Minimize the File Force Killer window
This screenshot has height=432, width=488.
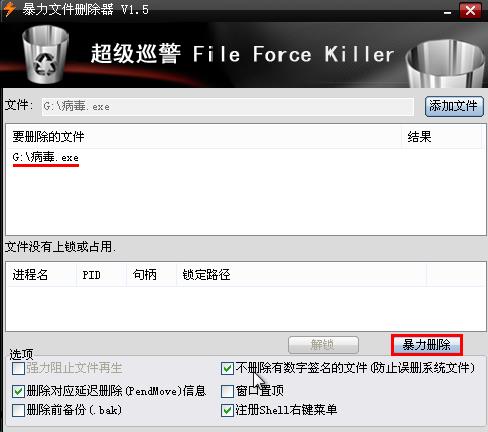(x=447, y=11)
